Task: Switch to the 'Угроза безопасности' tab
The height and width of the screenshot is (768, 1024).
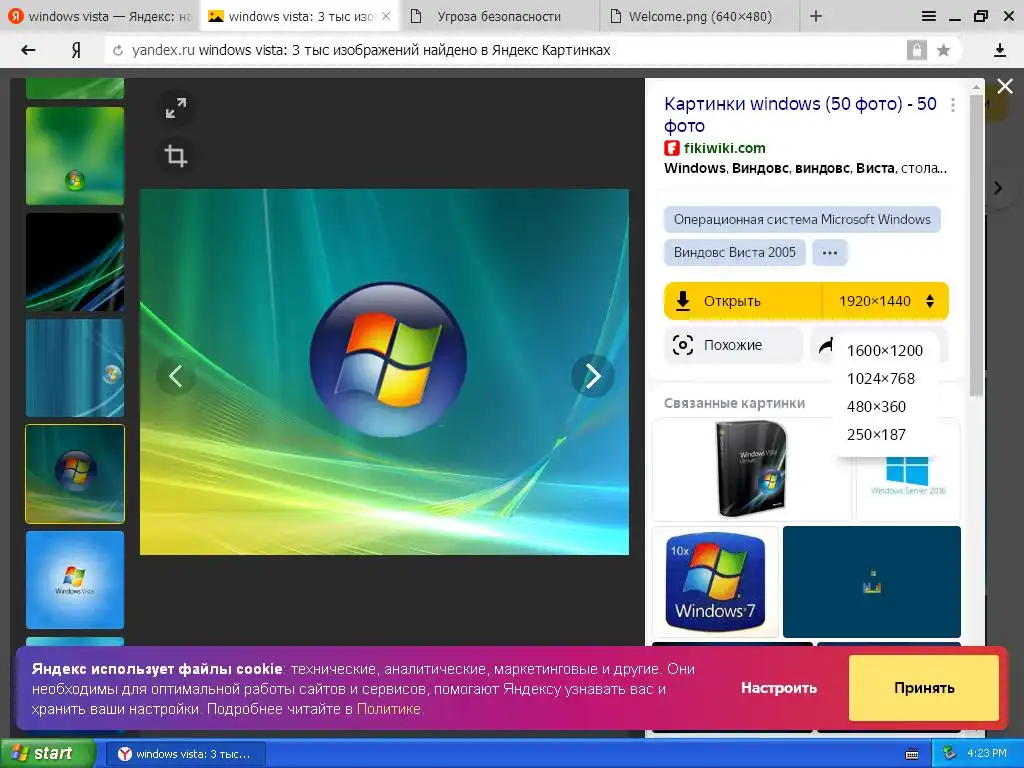Action: [499, 16]
